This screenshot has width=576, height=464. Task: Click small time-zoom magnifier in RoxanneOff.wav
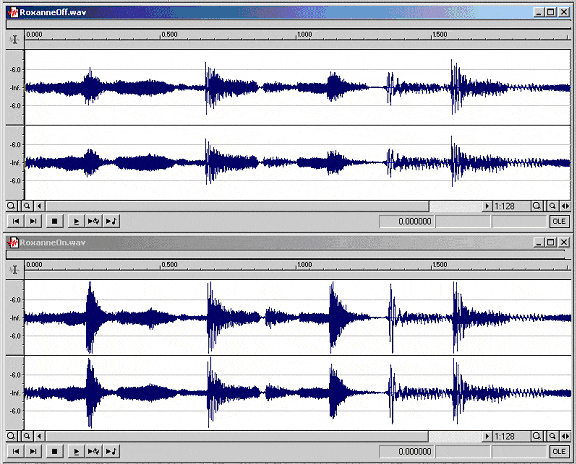552,206
